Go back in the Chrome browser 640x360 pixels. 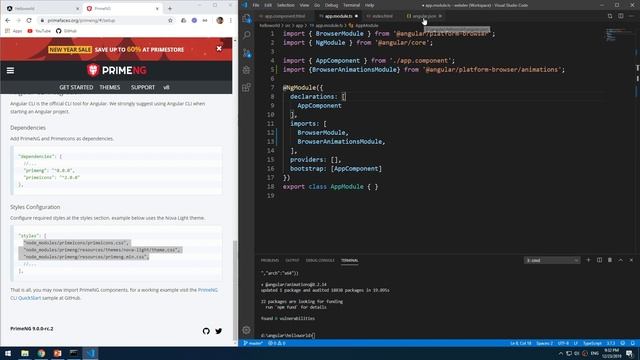(x=8, y=20)
